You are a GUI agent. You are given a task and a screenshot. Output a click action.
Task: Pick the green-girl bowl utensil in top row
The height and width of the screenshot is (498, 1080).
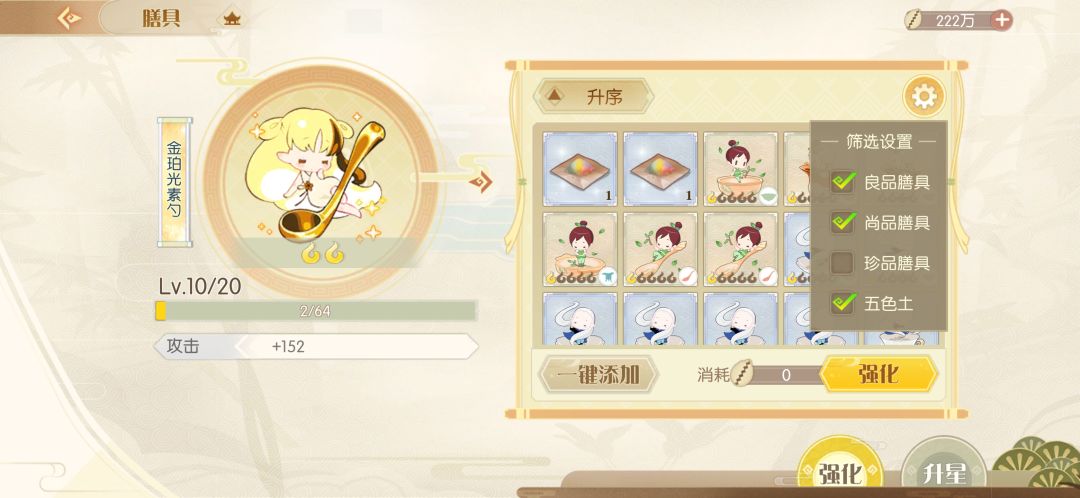coord(740,169)
